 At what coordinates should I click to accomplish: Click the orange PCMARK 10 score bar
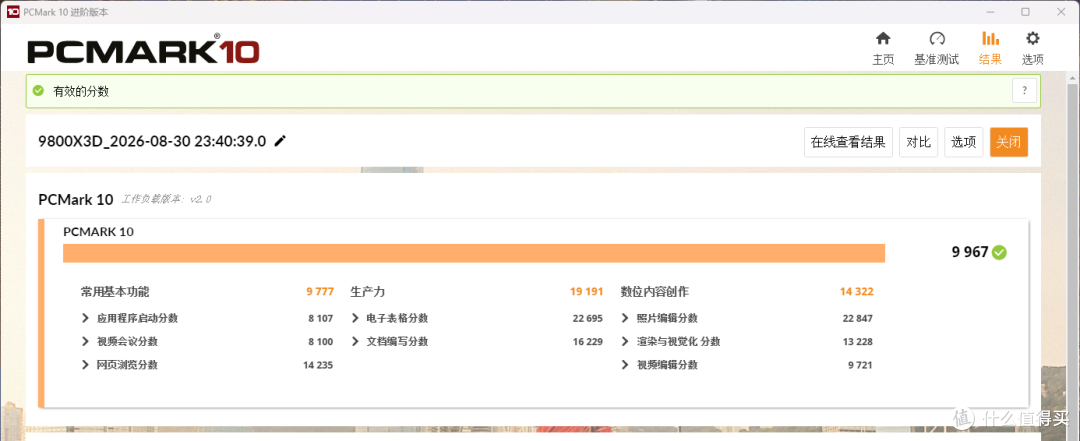coord(474,253)
